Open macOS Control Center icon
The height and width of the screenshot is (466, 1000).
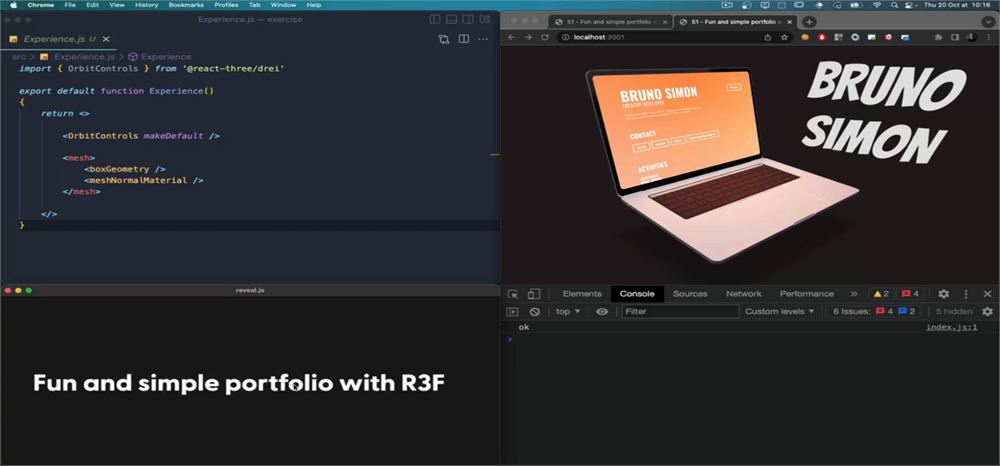909,4
